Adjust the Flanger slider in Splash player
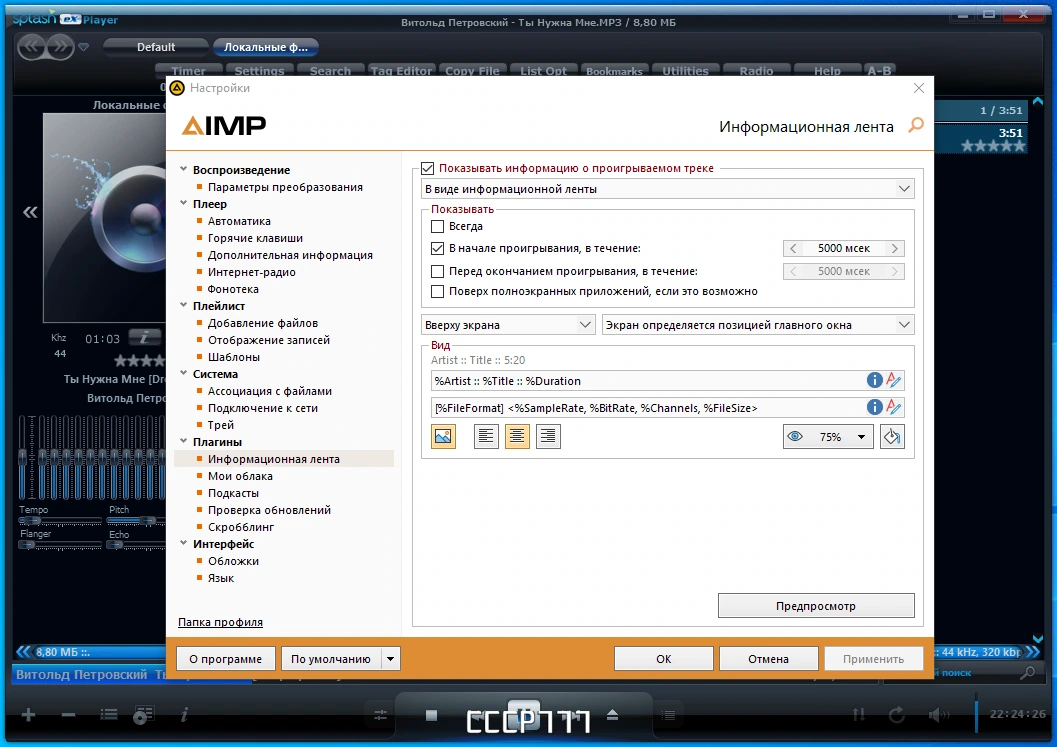Viewport: 1057px width, 747px height. click(59, 545)
